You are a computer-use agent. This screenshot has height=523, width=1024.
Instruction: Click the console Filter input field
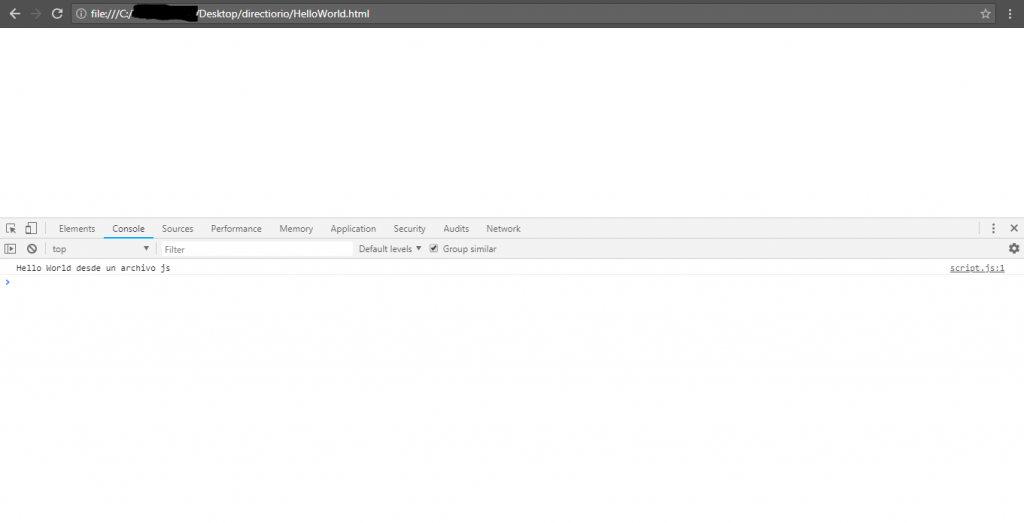(256, 249)
